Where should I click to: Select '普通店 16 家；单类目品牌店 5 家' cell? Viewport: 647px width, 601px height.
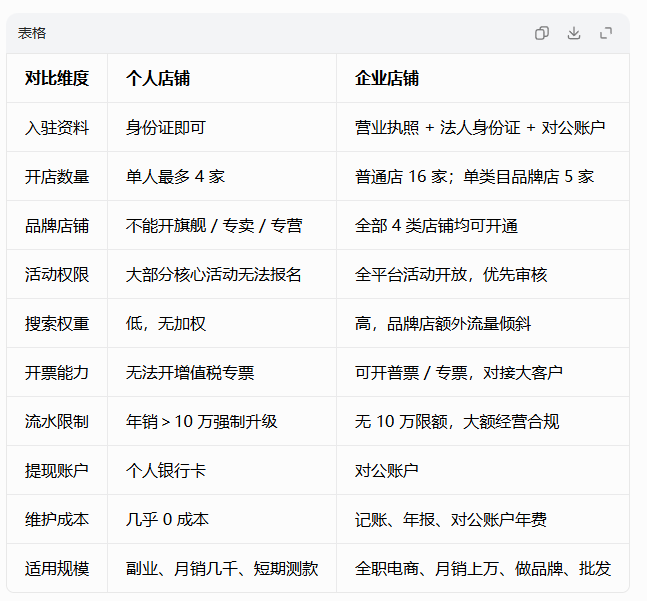pos(475,177)
